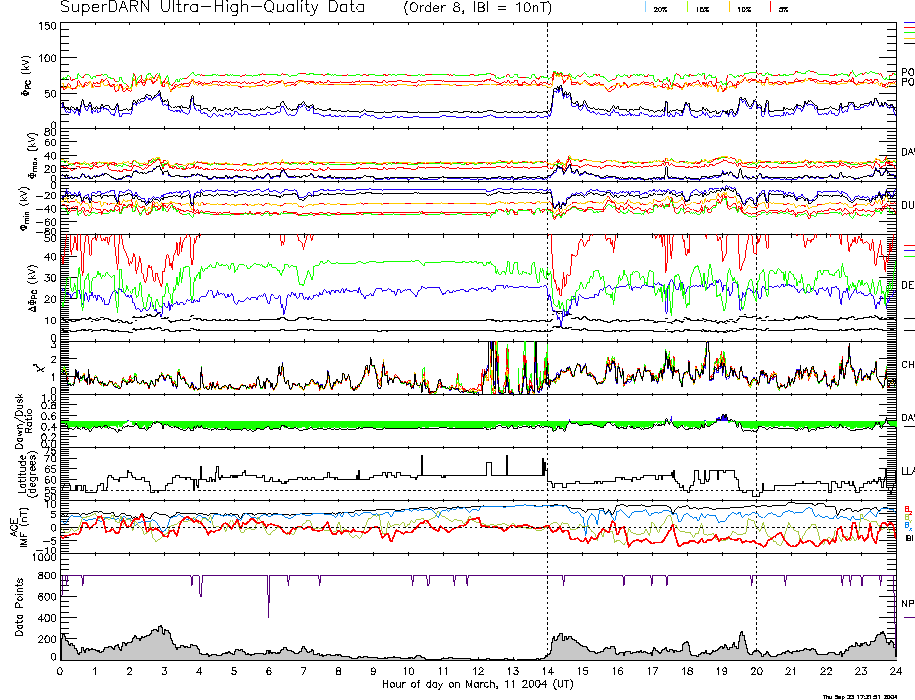Viewport: 915px width, 700px height.
Task: Click the plot creation timestamp at bottom right
Action: [860, 696]
